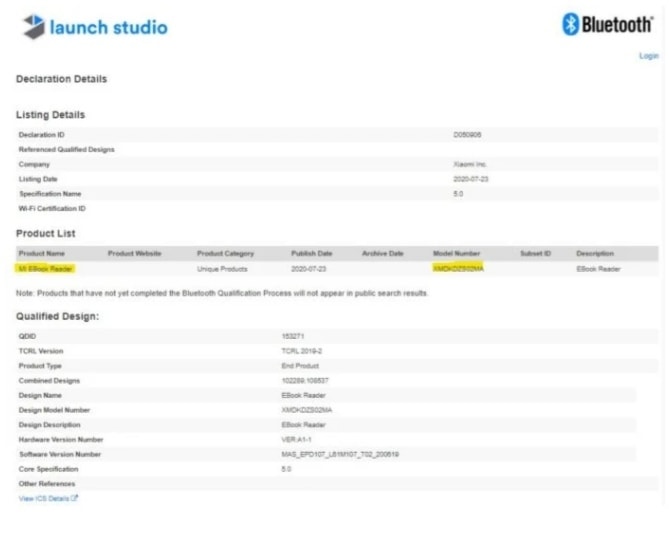The height and width of the screenshot is (534, 669).
Task: Click the Xiaomi Inc. company value
Action: pyautogui.click(x=470, y=164)
